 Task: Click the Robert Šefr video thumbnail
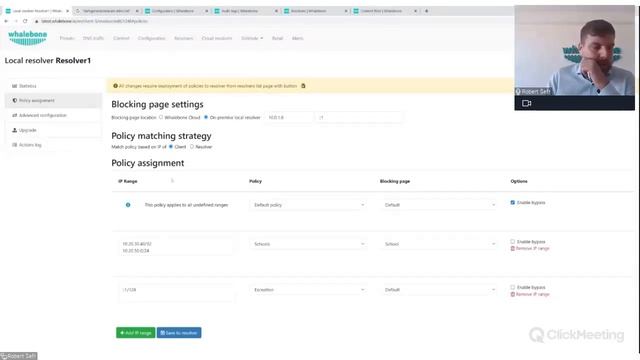tap(574, 51)
